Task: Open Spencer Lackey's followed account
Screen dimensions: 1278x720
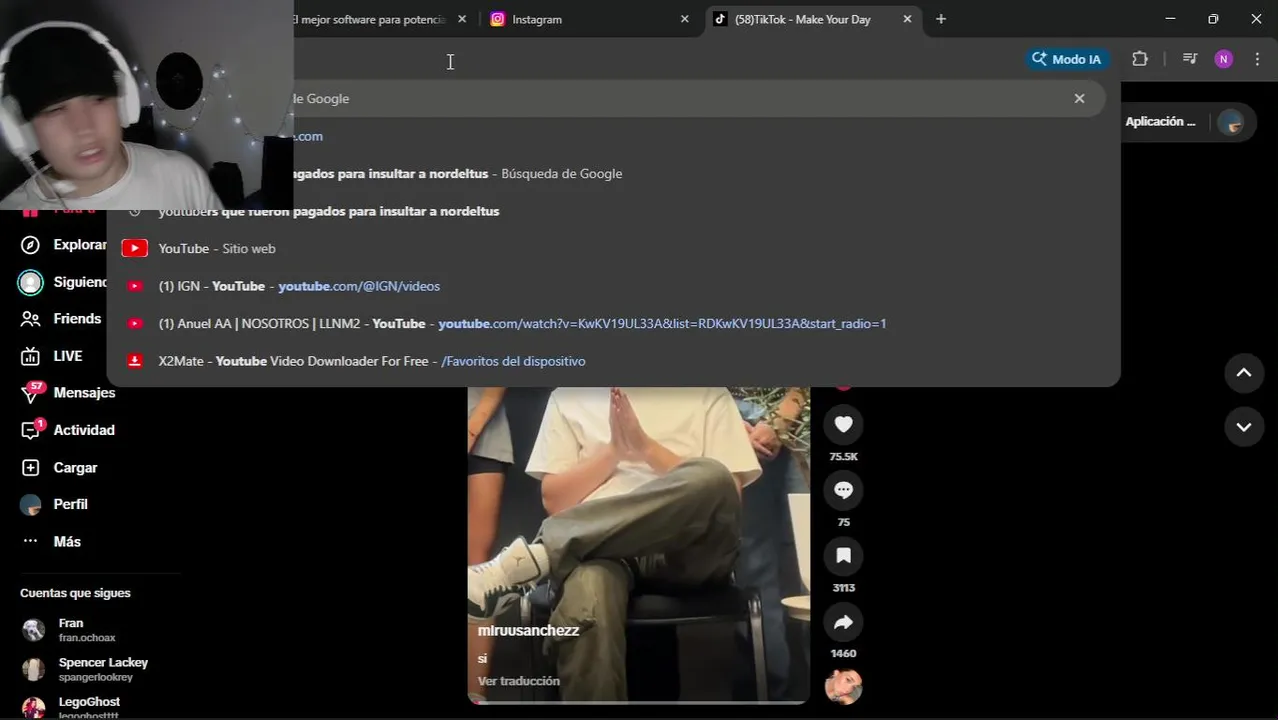Action: tap(85, 669)
